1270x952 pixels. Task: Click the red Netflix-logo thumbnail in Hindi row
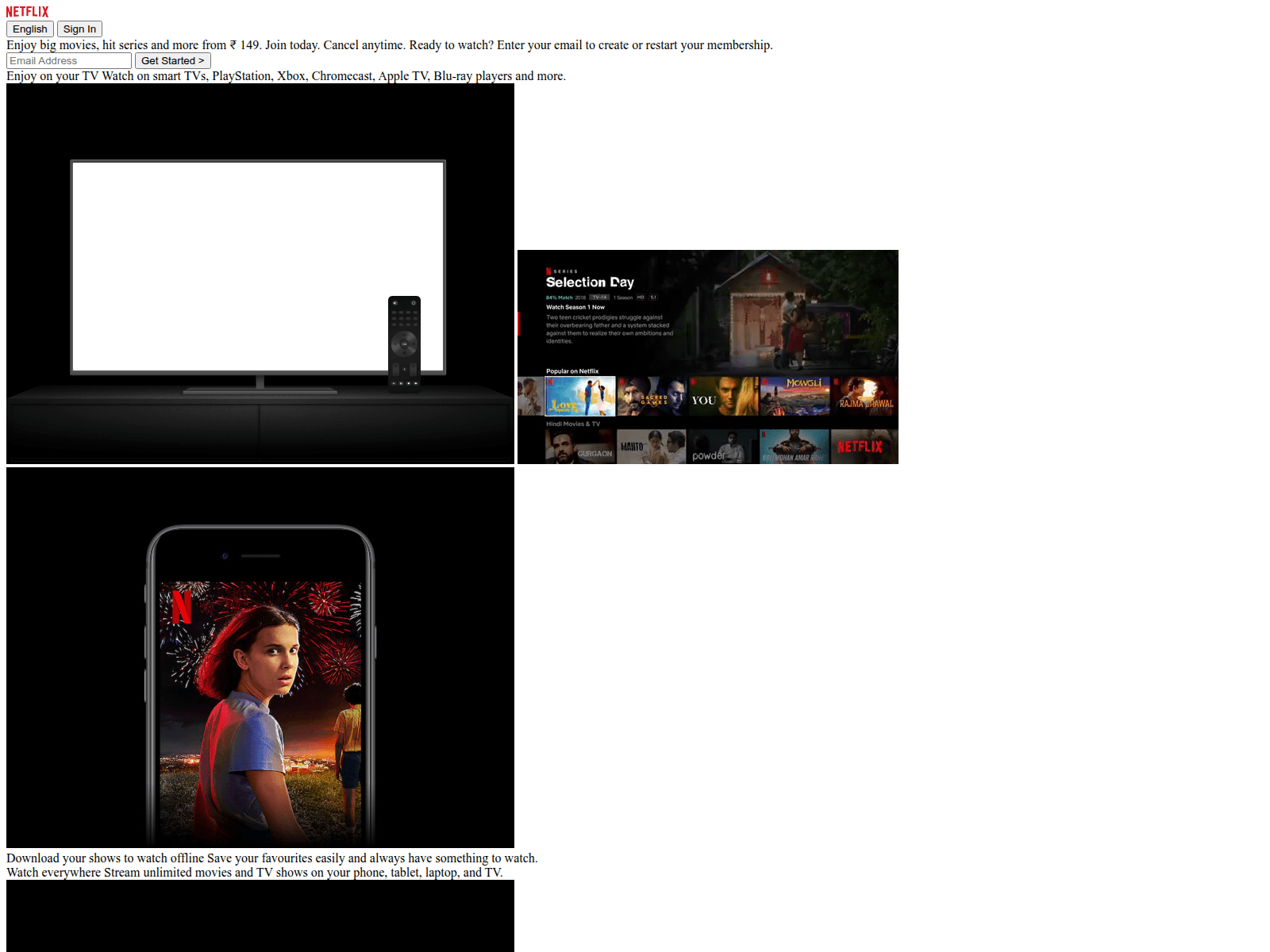point(864,447)
